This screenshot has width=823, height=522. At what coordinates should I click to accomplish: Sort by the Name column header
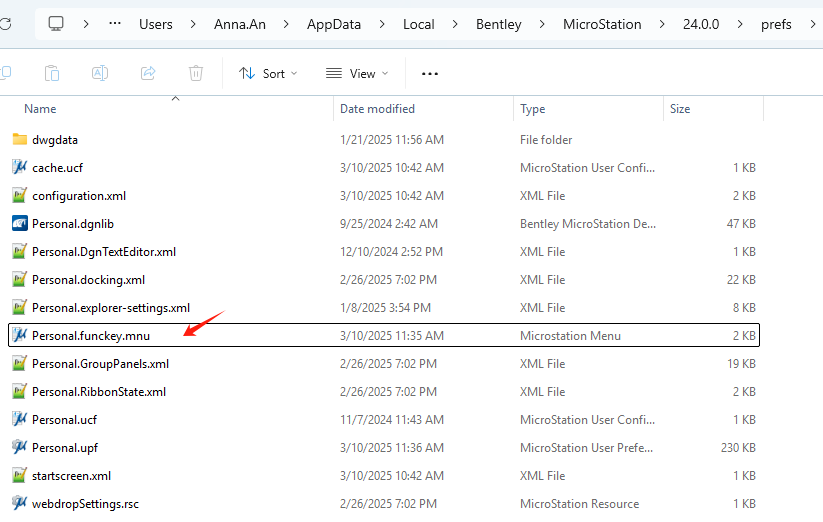coord(40,109)
